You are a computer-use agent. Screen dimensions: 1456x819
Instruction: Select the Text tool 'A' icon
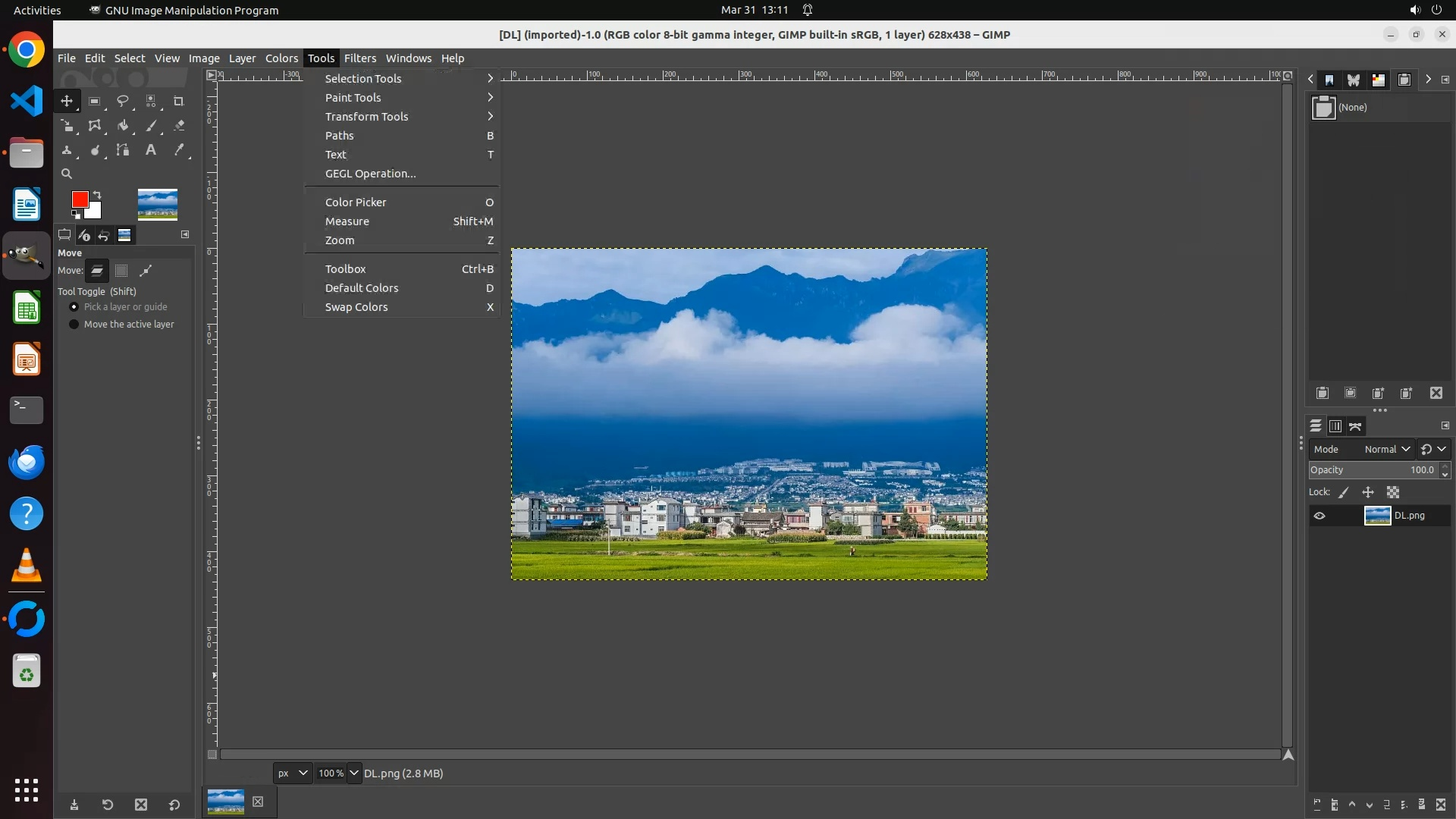point(151,150)
